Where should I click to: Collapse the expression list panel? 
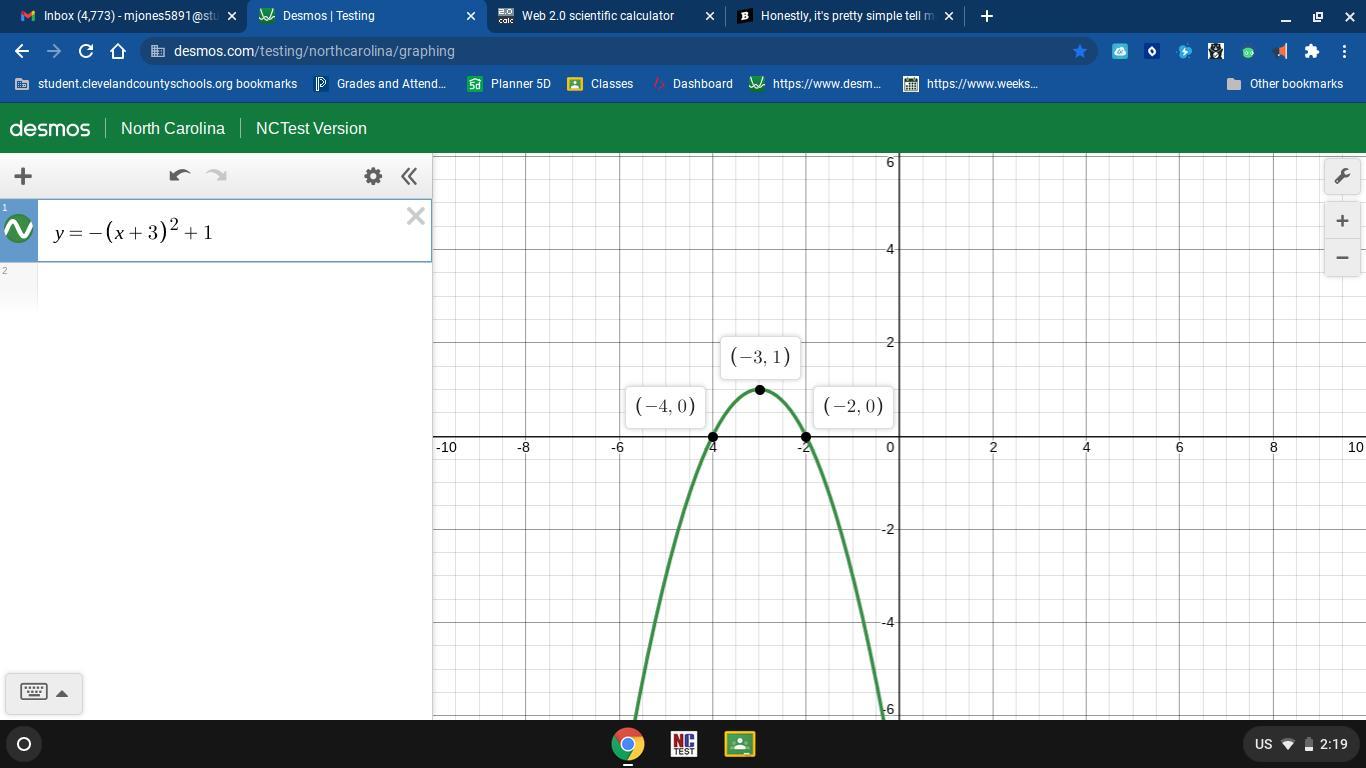coord(409,177)
